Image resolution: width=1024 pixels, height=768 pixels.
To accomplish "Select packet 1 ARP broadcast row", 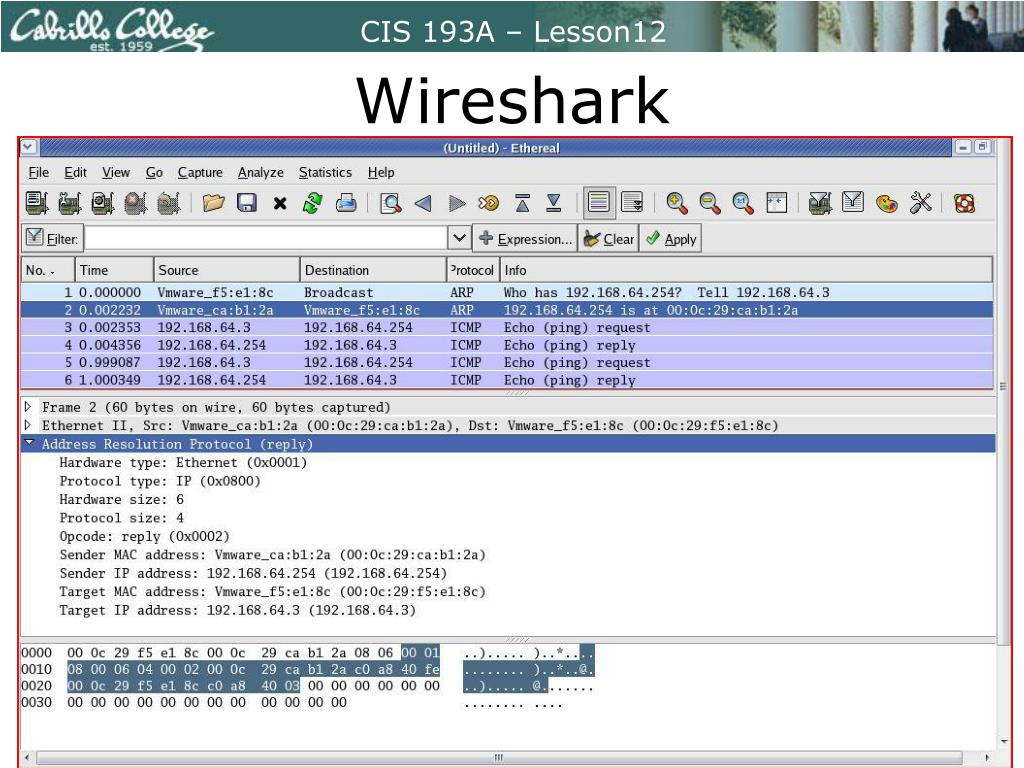I will tap(507, 293).
